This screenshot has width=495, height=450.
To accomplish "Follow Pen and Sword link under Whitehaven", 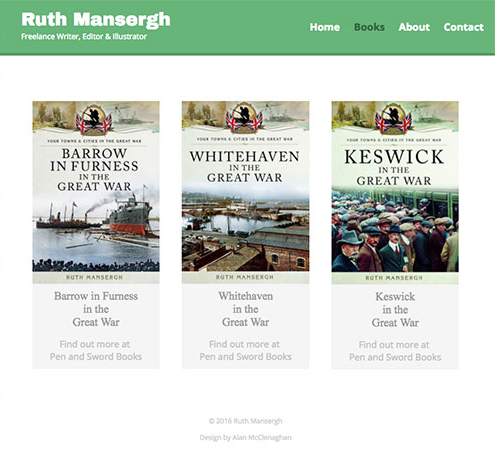I will coord(246,350).
